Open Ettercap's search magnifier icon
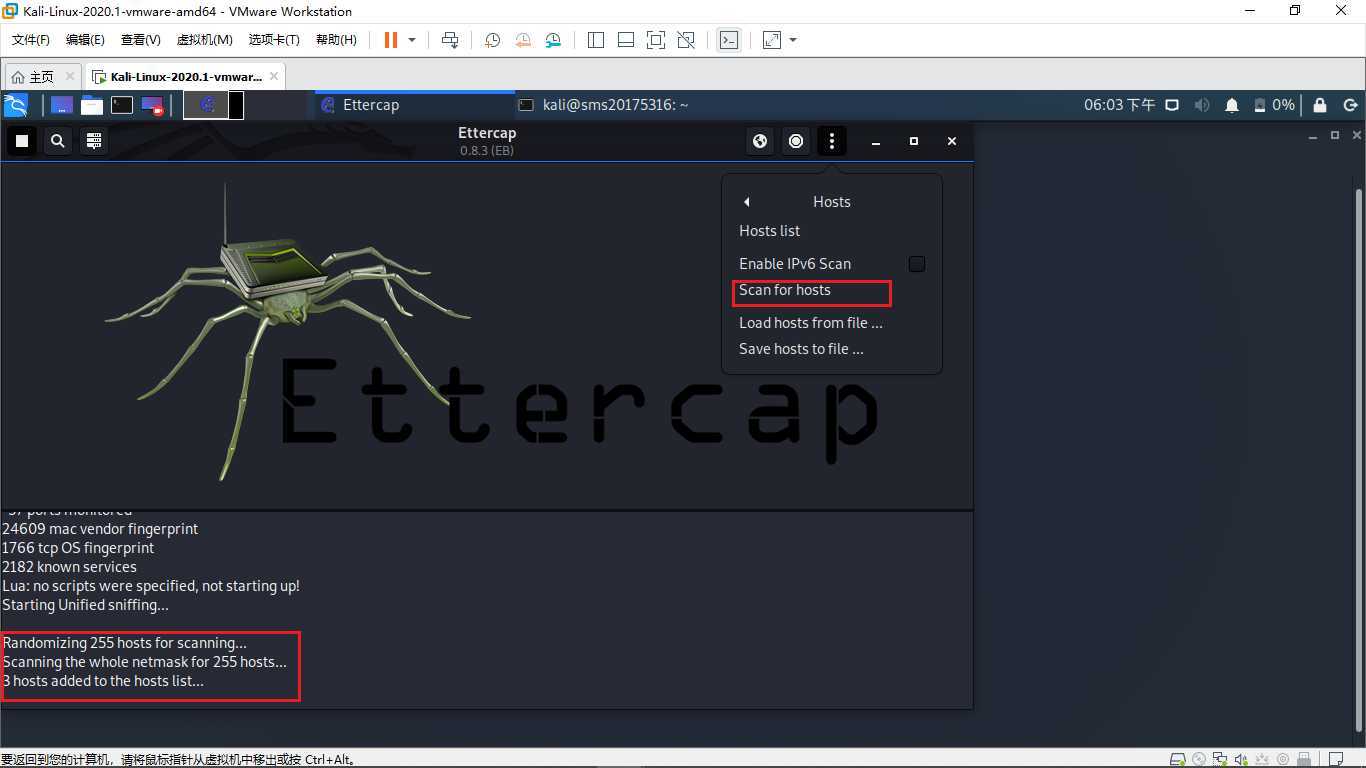Viewport: 1366px width, 768px height. tap(58, 141)
